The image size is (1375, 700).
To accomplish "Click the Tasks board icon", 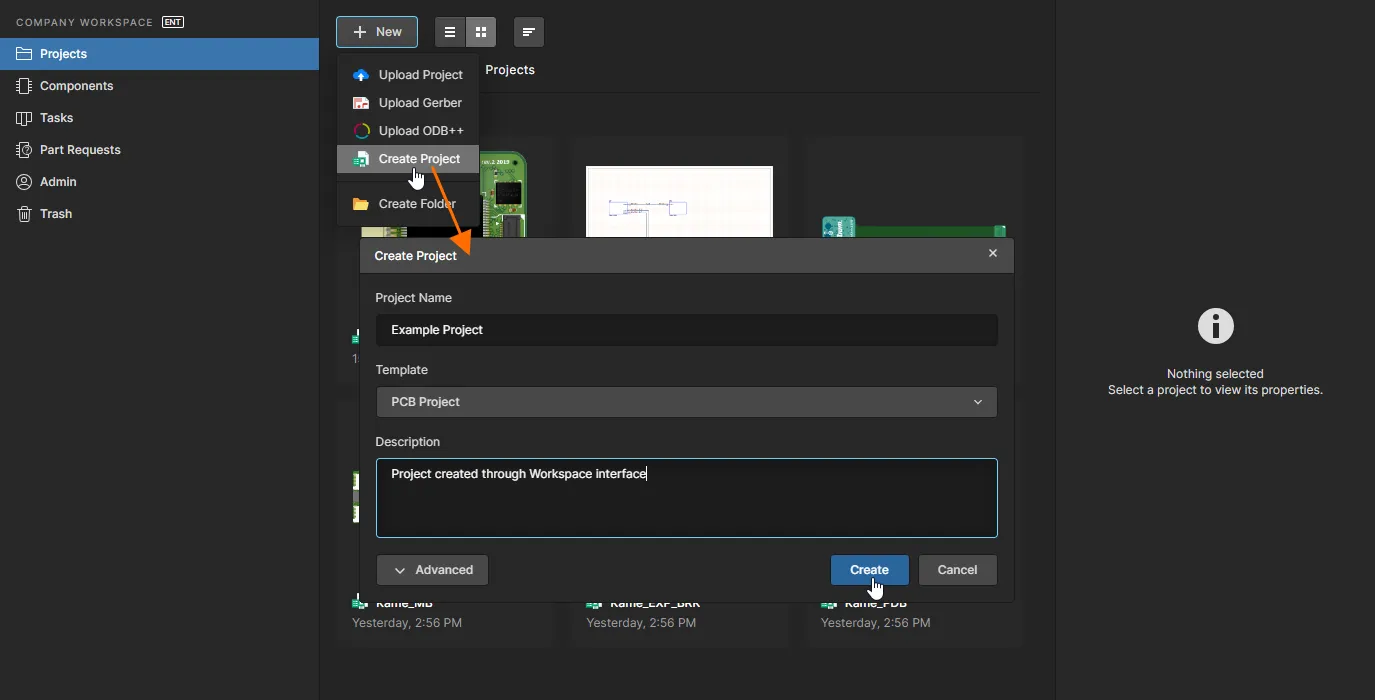I will click(24, 118).
